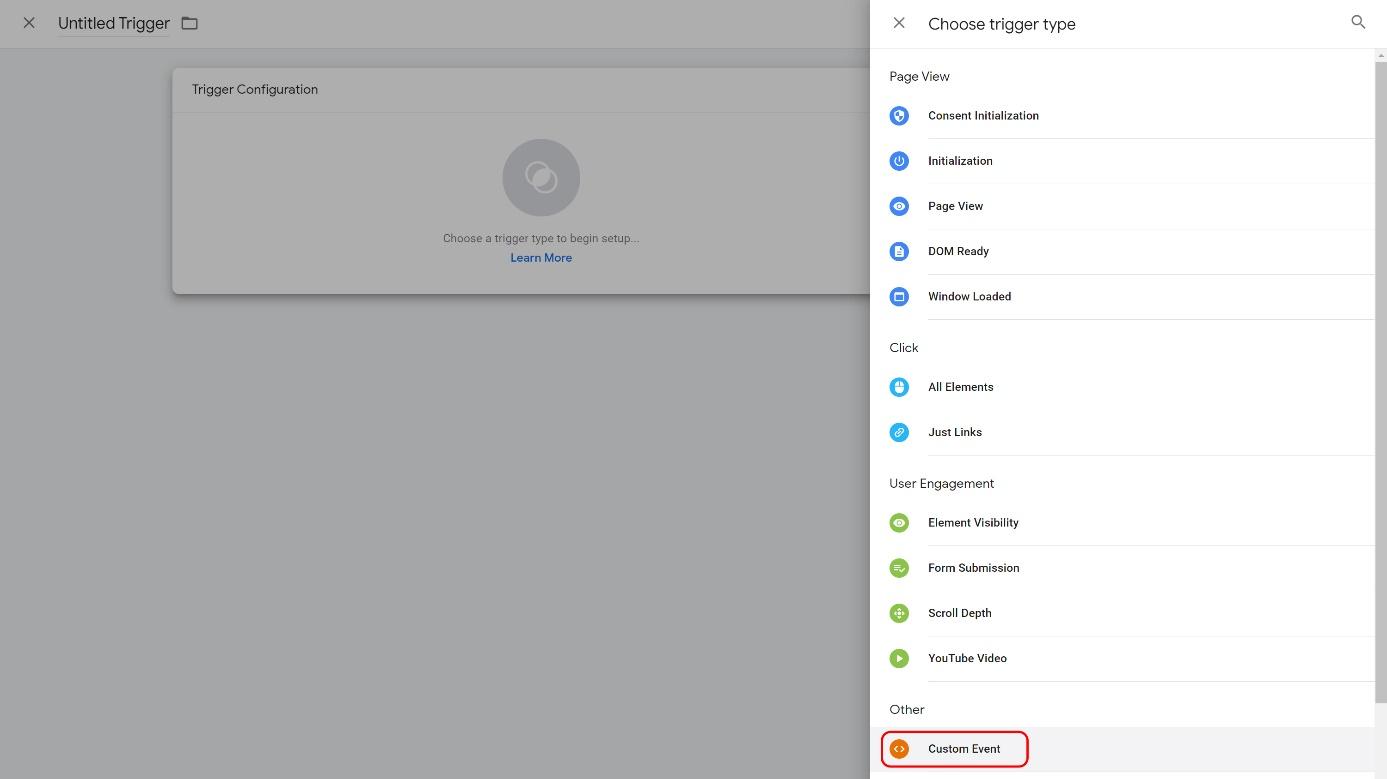Select the Custom Event trigger
The width and height of the screenshot is (1387, 779).
click(963, 749)
